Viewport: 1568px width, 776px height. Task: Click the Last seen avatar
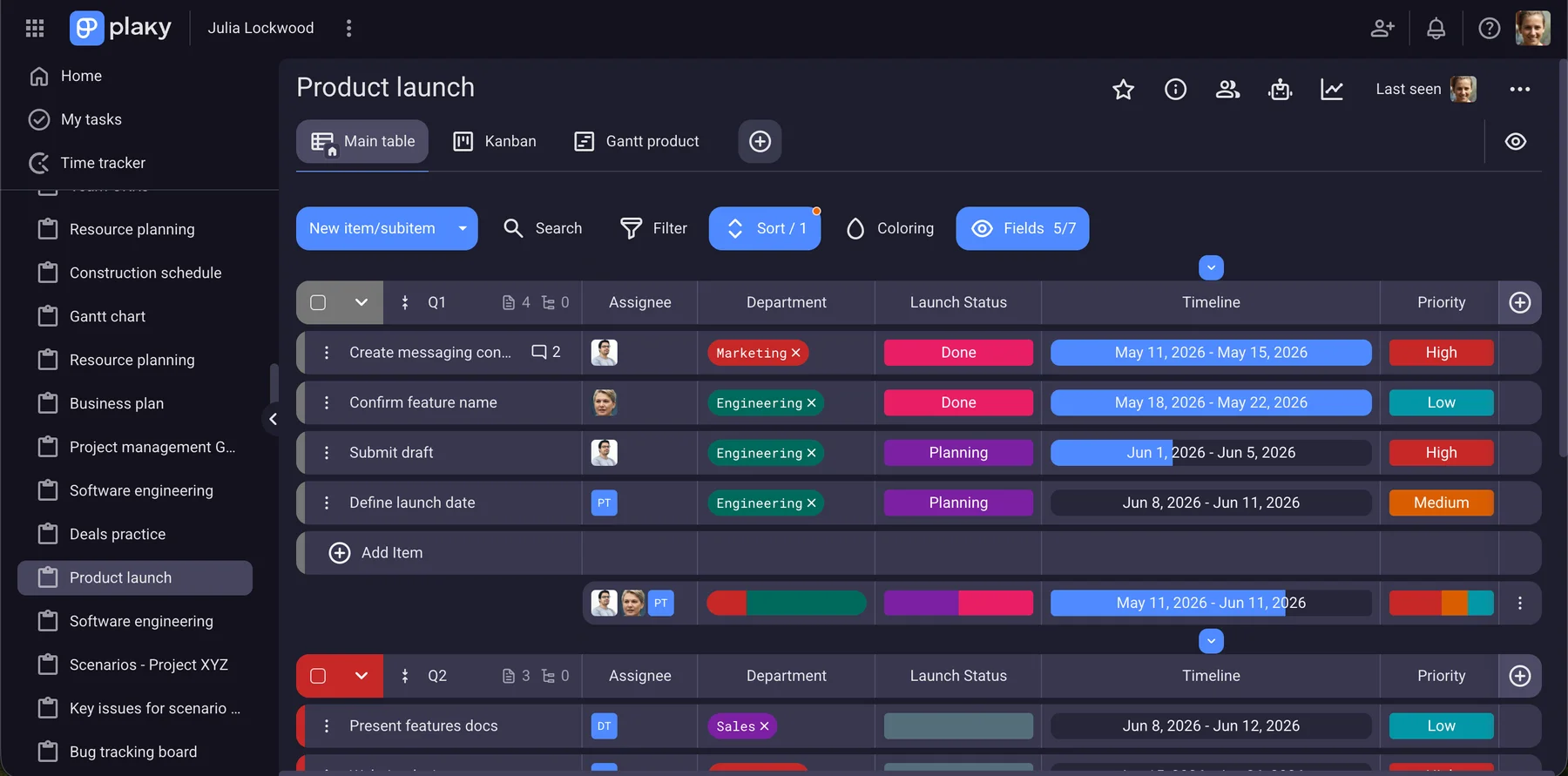click(1463, 89)
